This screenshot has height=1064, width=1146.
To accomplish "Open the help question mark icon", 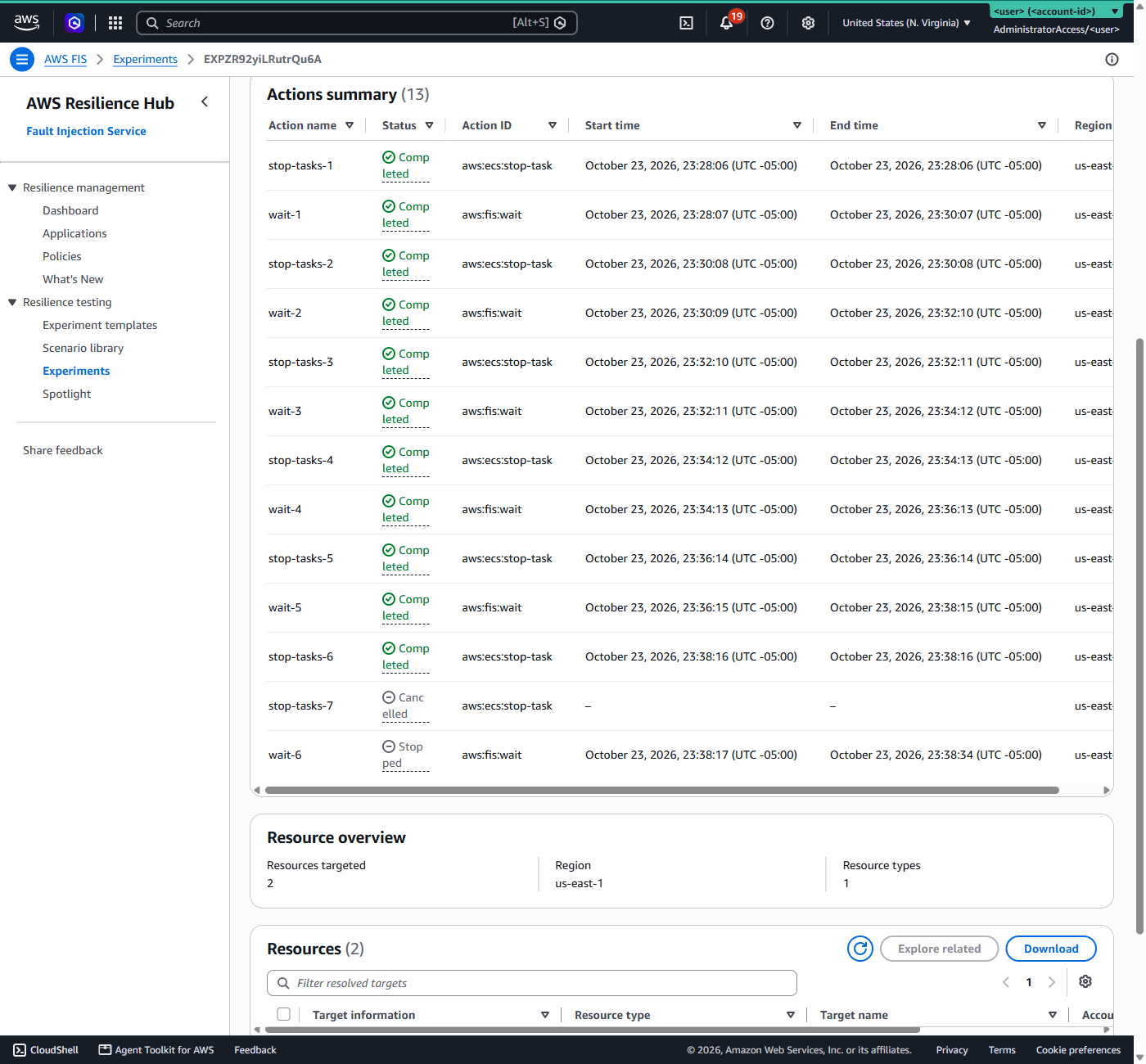I will pyautogui.click(x=767, y=23).
